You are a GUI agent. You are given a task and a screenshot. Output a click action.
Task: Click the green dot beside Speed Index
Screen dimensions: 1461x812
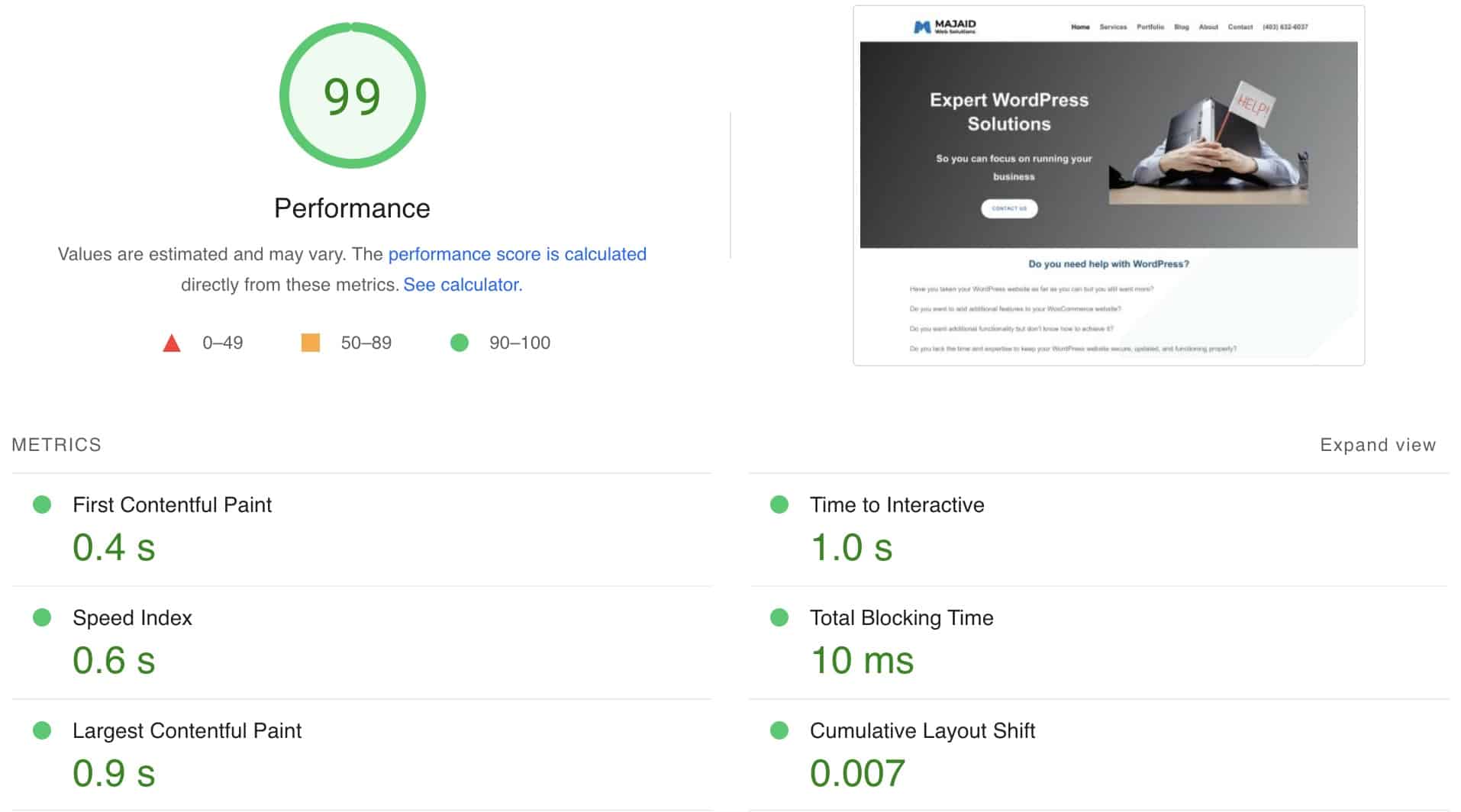(x=42, y=617)
